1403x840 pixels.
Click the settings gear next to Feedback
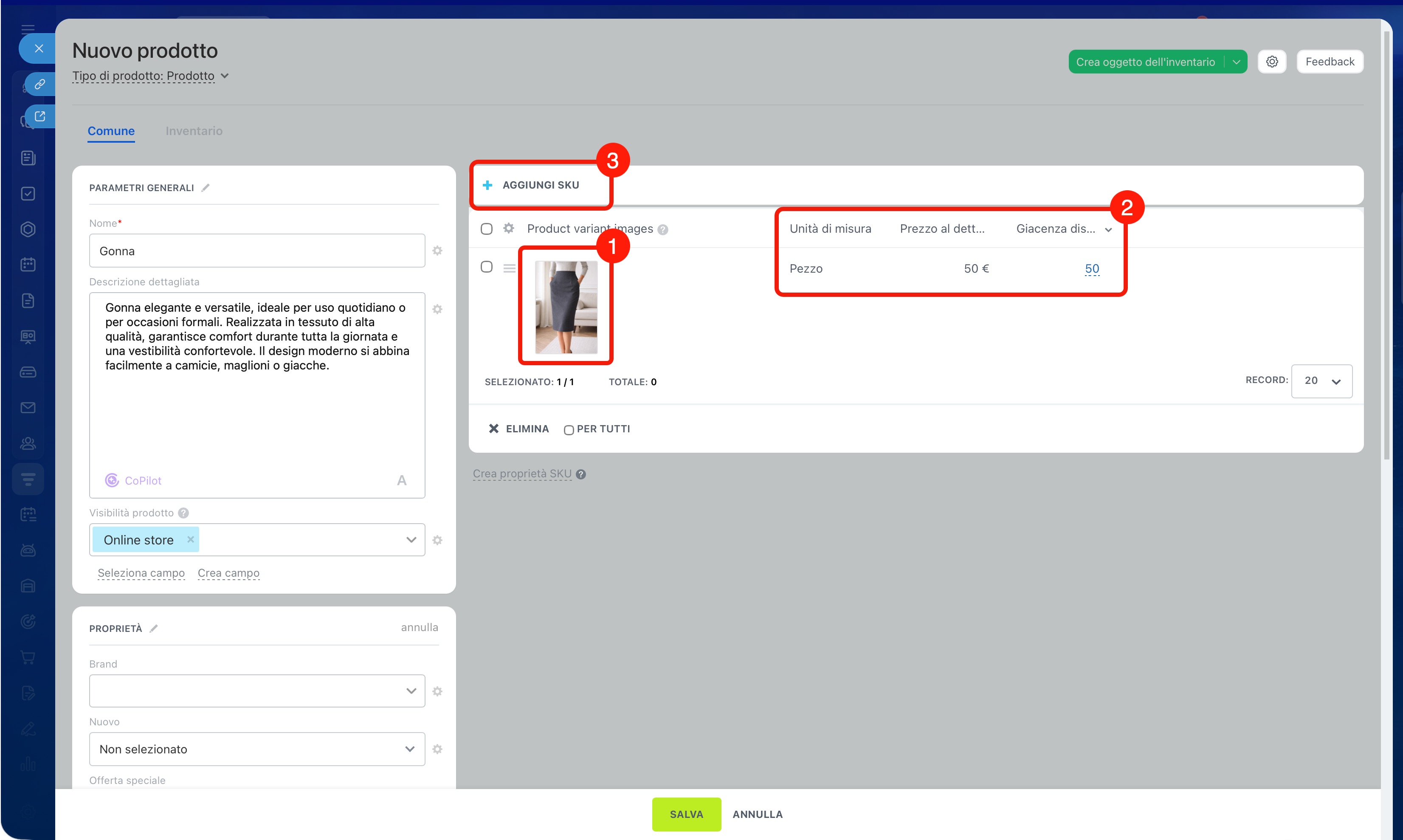coord(1272,62)
